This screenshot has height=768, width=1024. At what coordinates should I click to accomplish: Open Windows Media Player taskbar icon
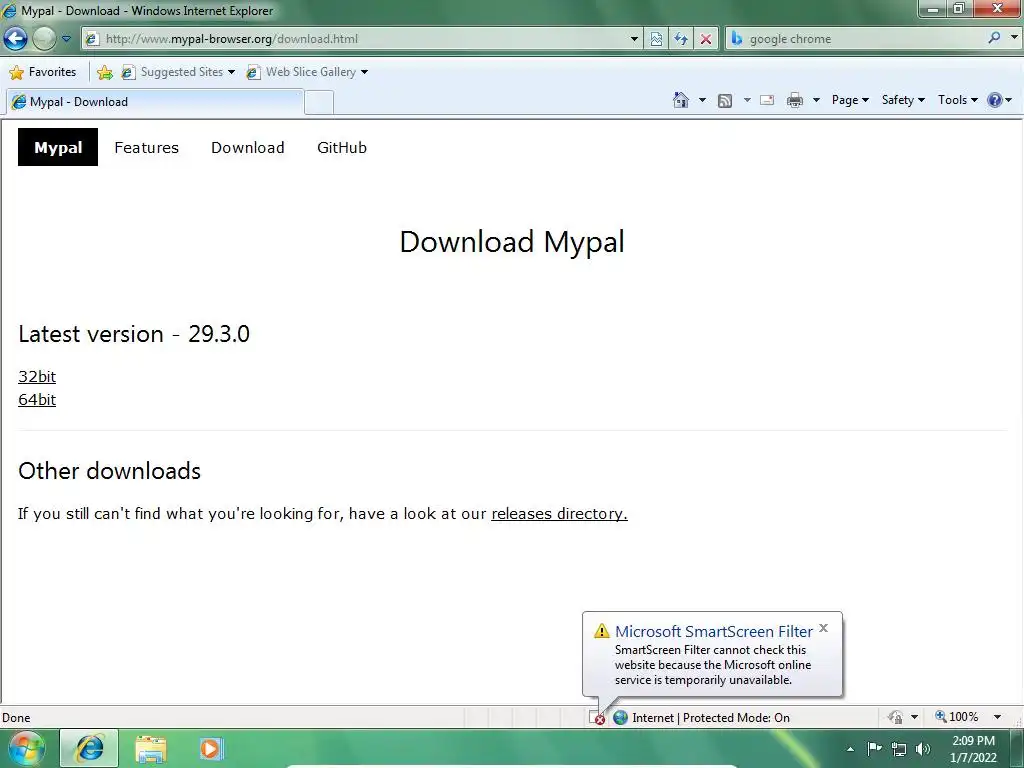click(x=211, y=748)
